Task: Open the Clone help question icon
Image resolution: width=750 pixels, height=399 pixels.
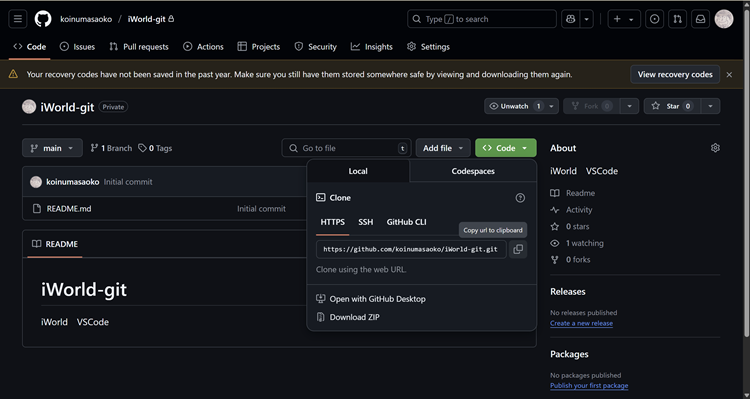Action: (520, 198)
